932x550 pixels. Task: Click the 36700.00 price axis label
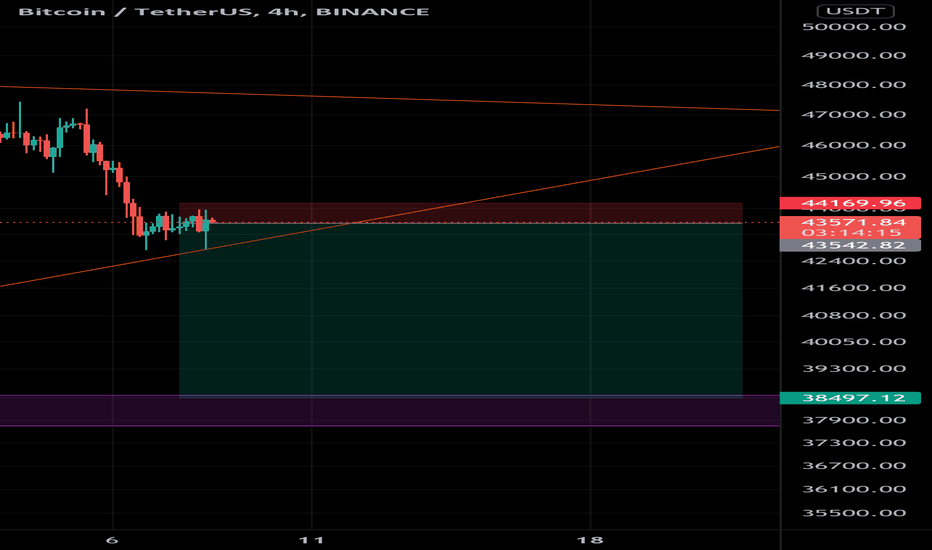(x=854, y=466)
